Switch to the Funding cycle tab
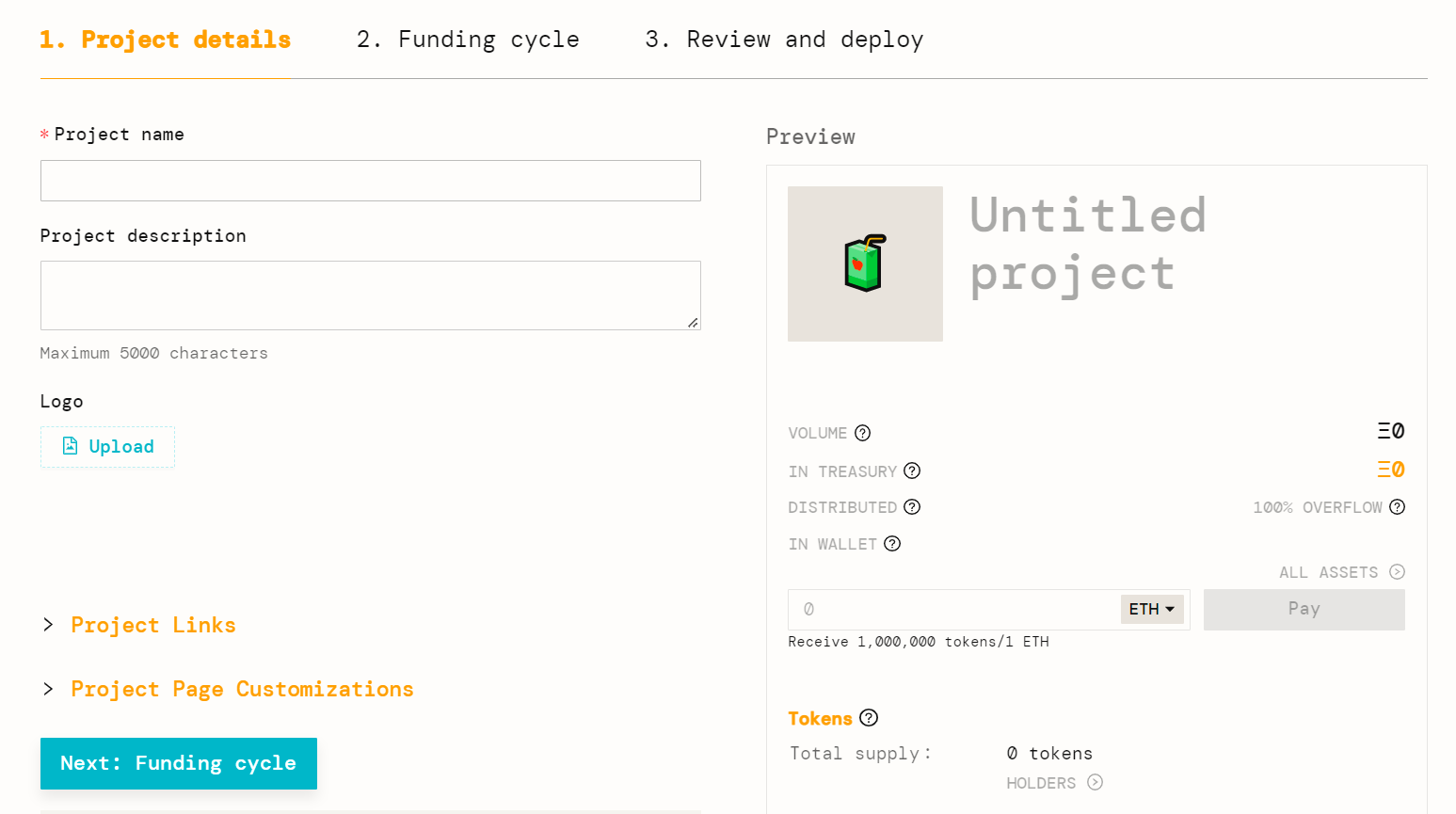Viewport: 1456px width, 814px height. pyautogui.click(x=468, y=40)
